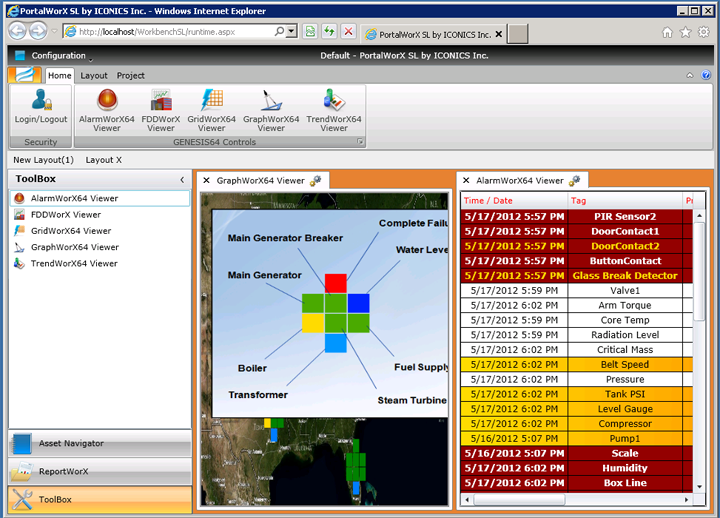Select the New Layout(1) layout tab

(43, 160)
